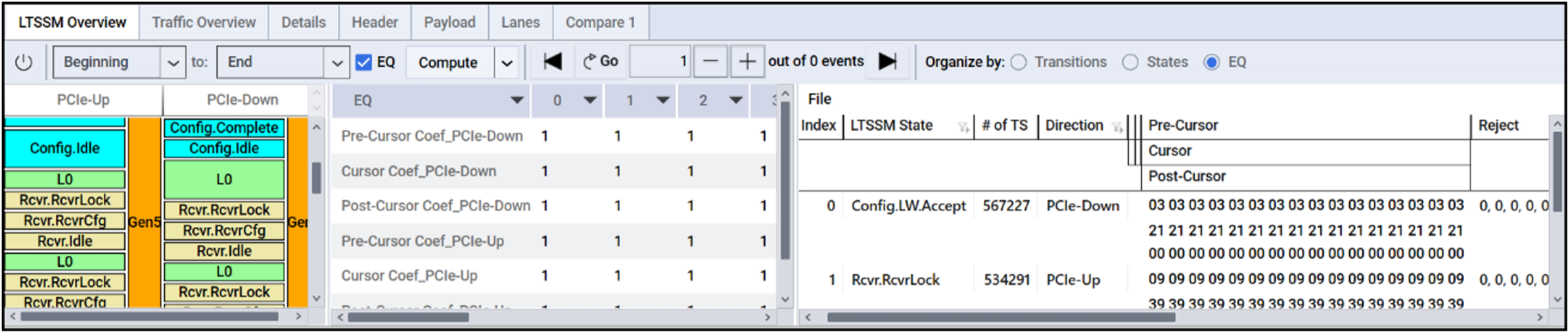Viewport: 1568px width, 332px height.
Task: Switch to Traffic Overview tab
Action: (x=204, y=22)
